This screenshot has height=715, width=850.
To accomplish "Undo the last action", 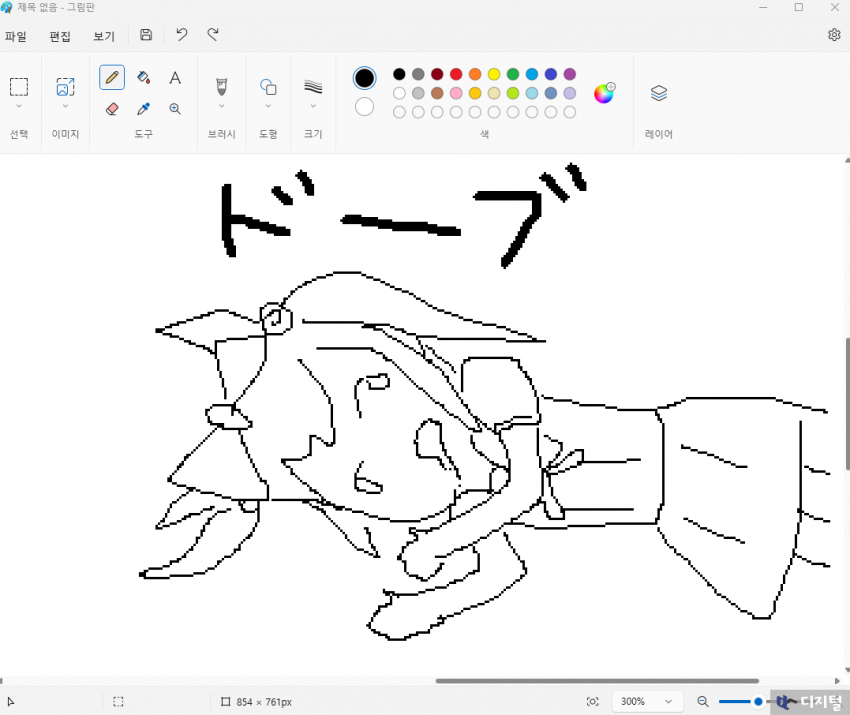I will coord(182,35).
